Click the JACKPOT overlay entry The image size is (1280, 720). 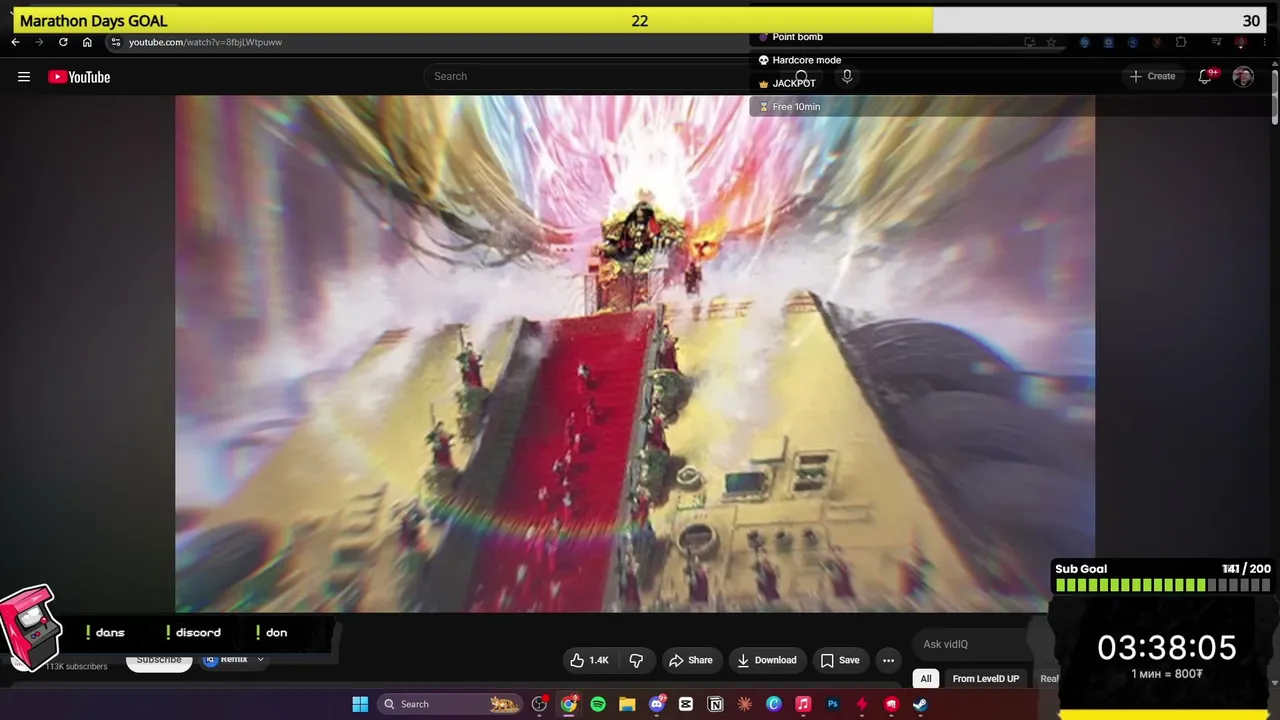pos(787,83)
